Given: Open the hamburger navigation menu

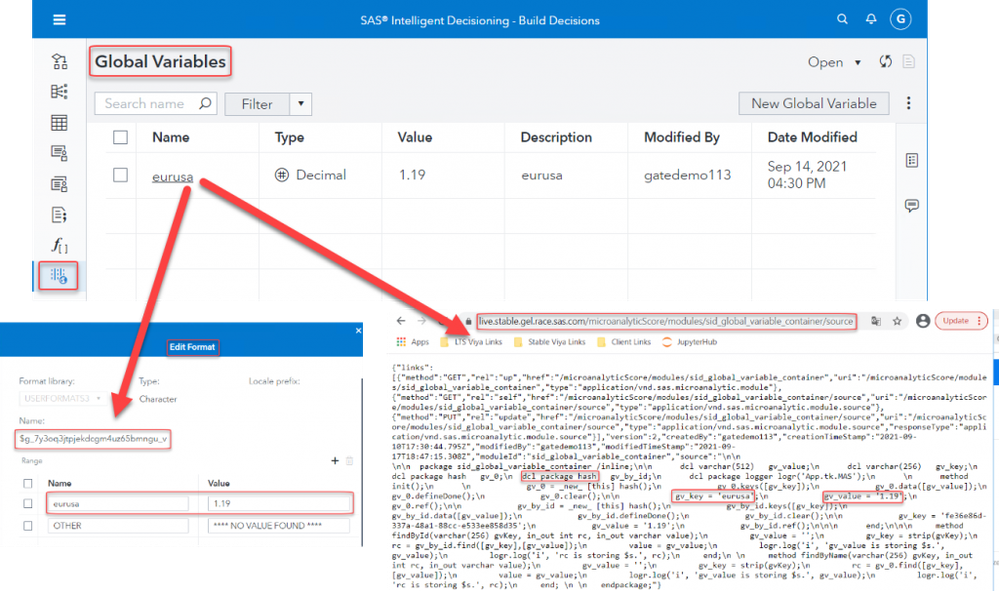Looking at the screenshot, I should (x=59, y=20).
